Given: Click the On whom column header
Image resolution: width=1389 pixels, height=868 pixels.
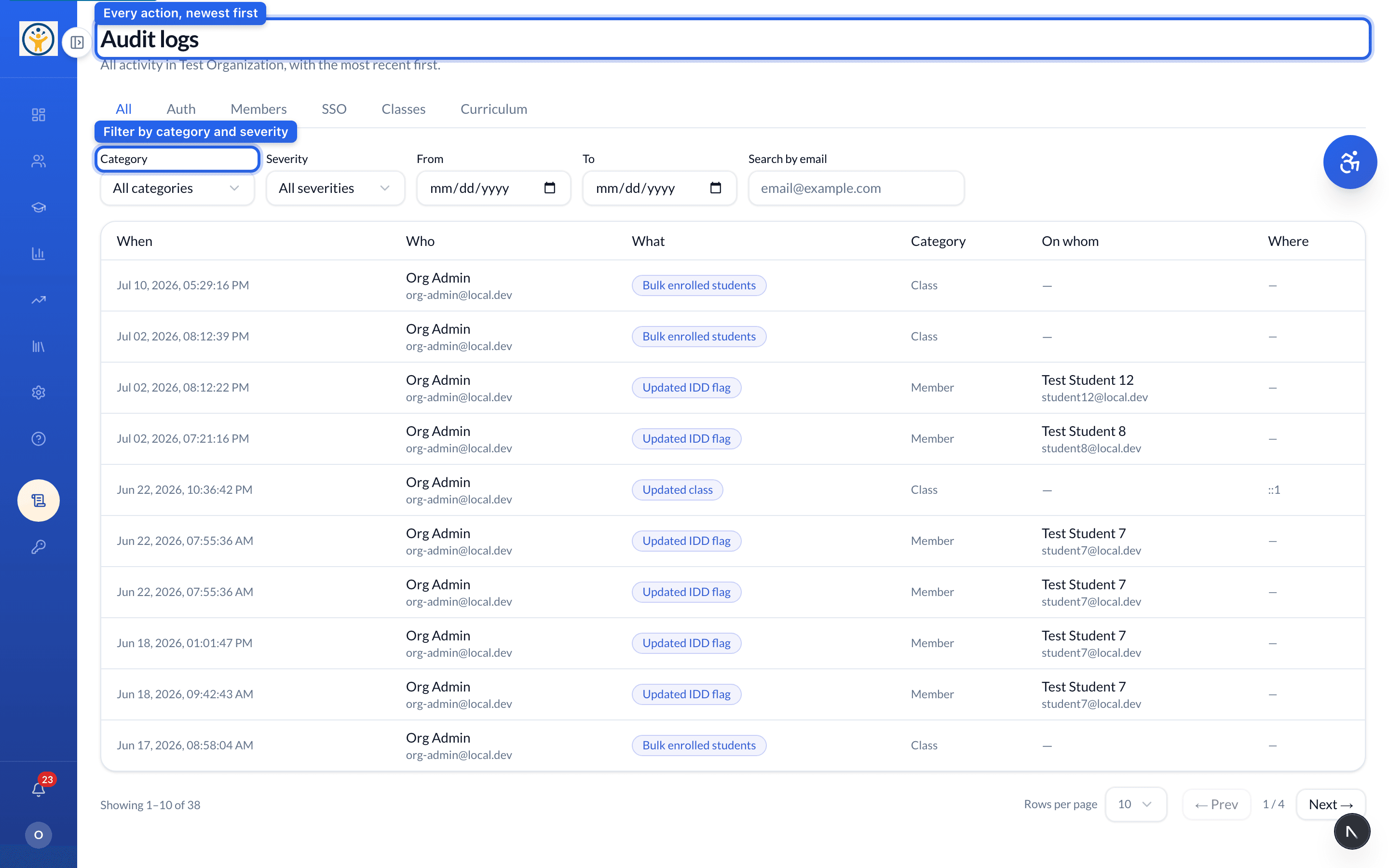Looking at the screenshot, I should [x=1070, y=241].
